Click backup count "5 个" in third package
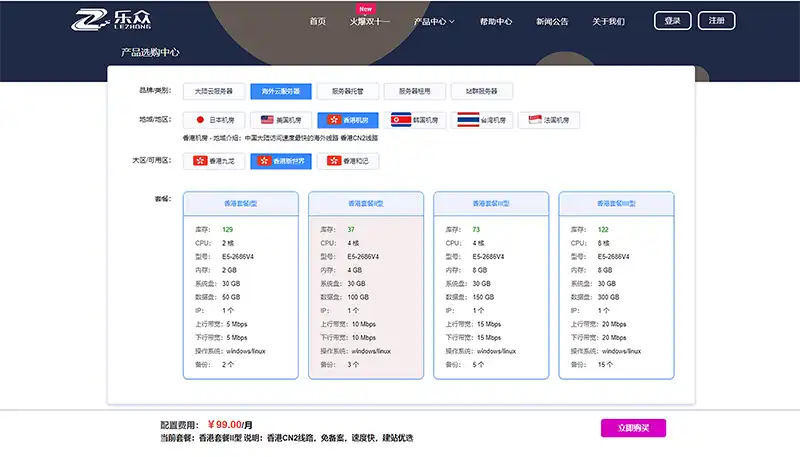This screenshot has width=800, height=457. click(x=478, y=365)
